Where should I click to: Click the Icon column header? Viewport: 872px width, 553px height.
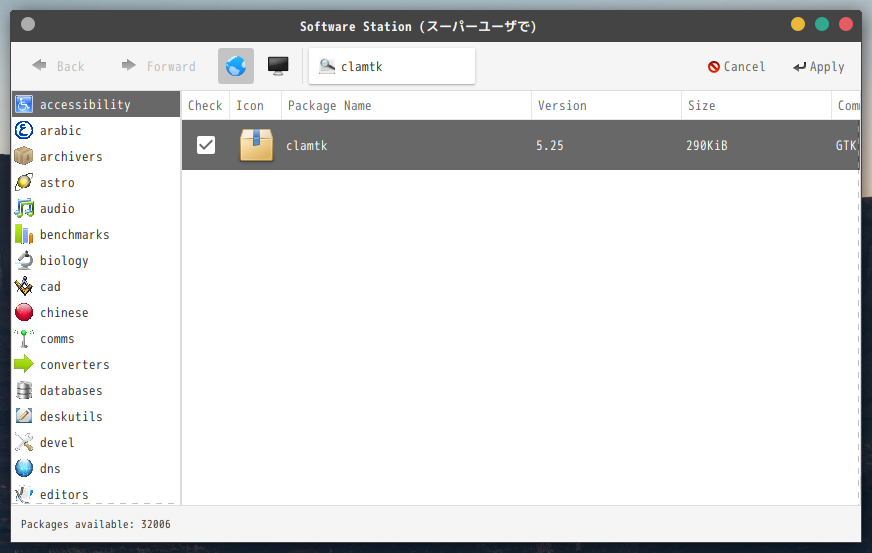coord(255,106)
